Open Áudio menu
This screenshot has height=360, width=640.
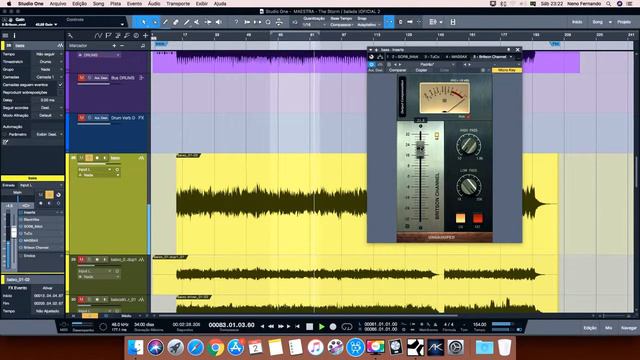click(154, 4)
